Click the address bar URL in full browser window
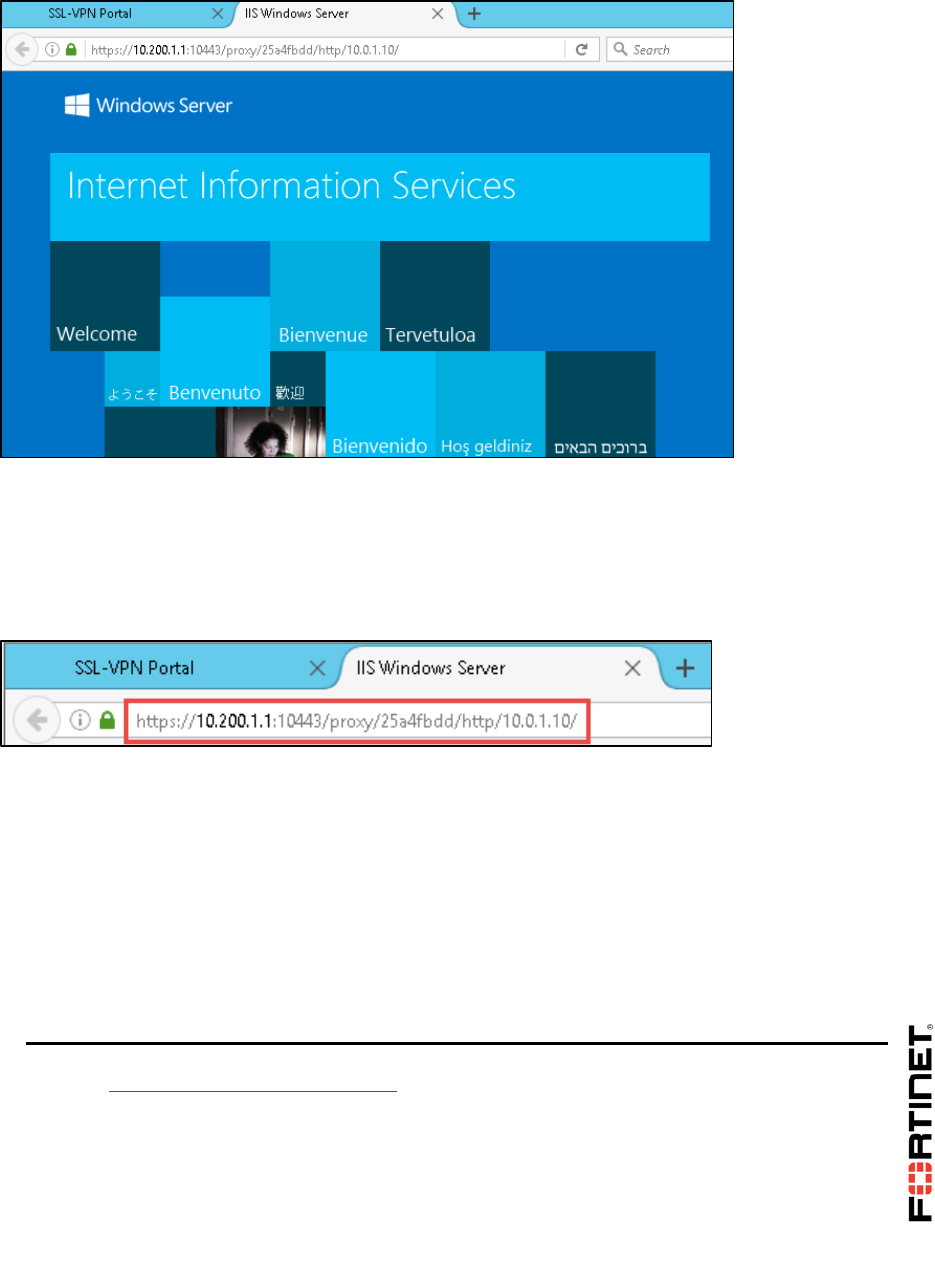The image size is (935, 1270). click(x=244, y=49)
